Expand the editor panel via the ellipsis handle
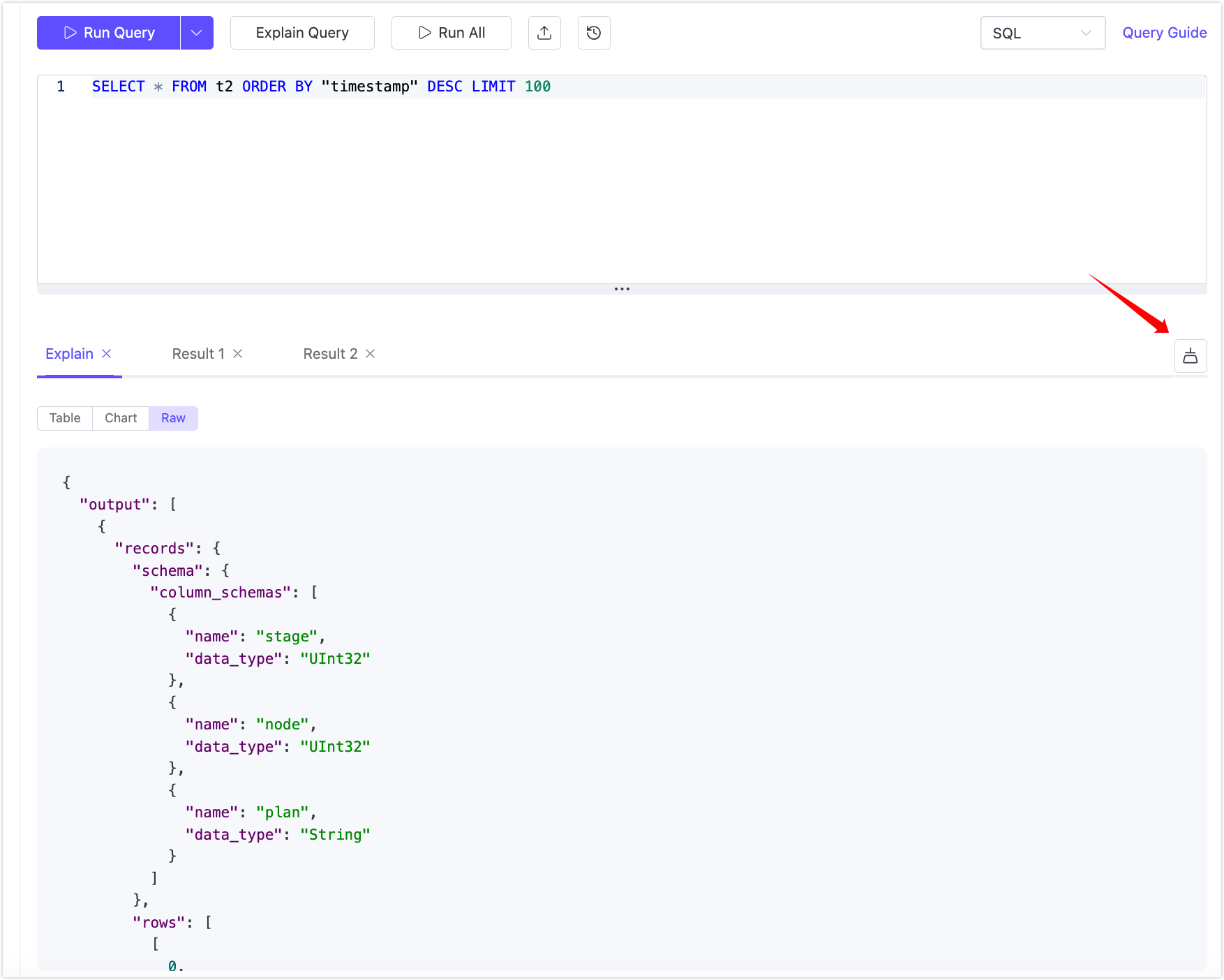Image resolution: width=1224 pixels, height=980 pixels. (622, 288)
